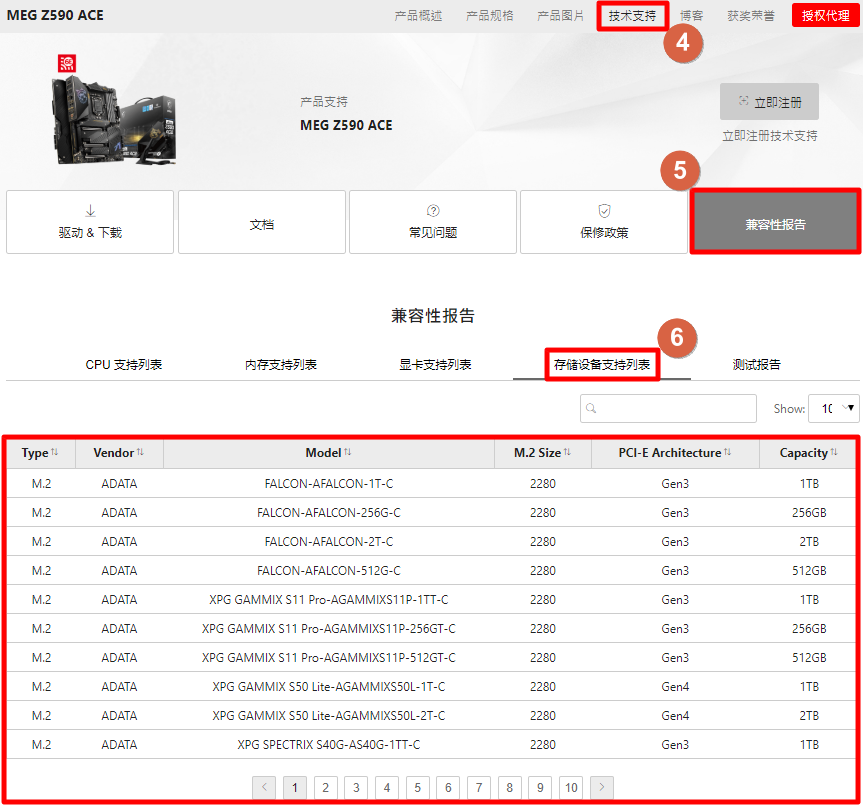Click the previous page arrow in pagination
Screen dimensions: 863x806
tap(265, 787)
